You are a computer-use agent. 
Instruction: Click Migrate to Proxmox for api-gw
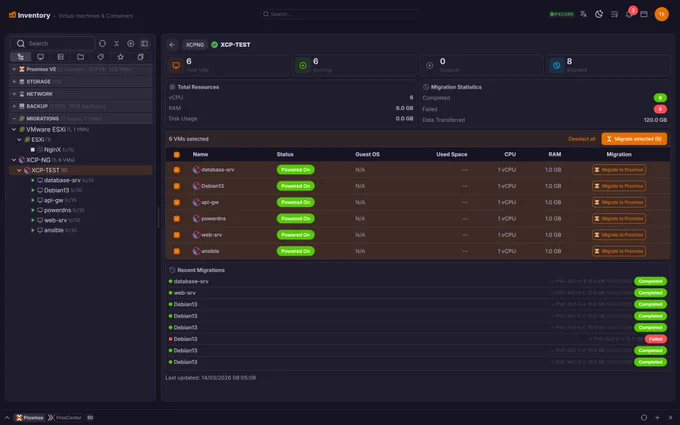click(x=619, y=203)
